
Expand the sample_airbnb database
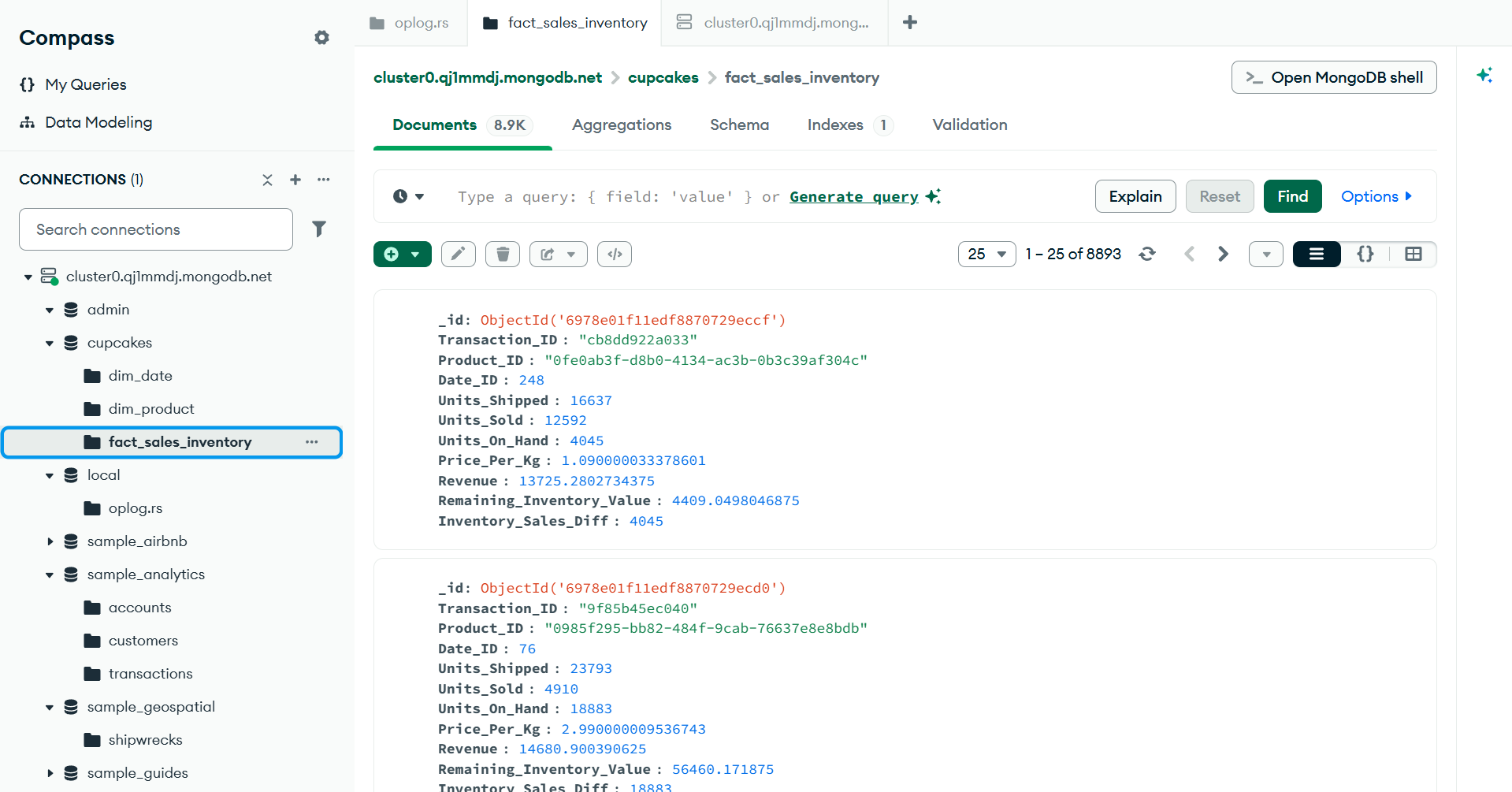click(x=50, y=541)
